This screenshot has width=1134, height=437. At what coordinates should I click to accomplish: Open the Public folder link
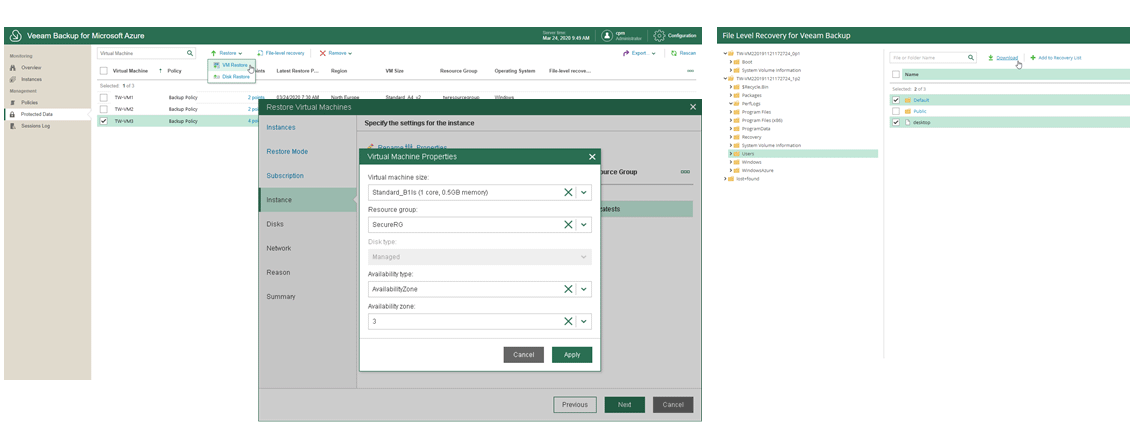click(x=920, y=111)
